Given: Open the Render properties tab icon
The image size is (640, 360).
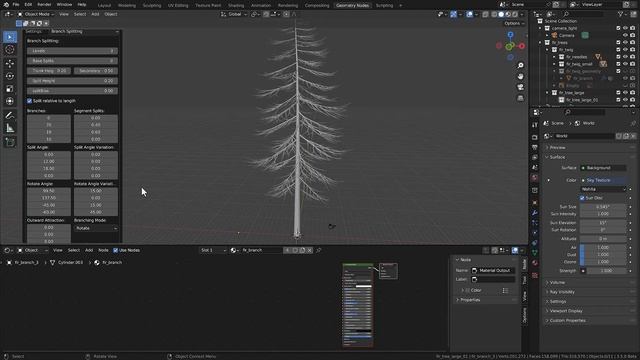Looking at the screenshot, I should [535, 137].
